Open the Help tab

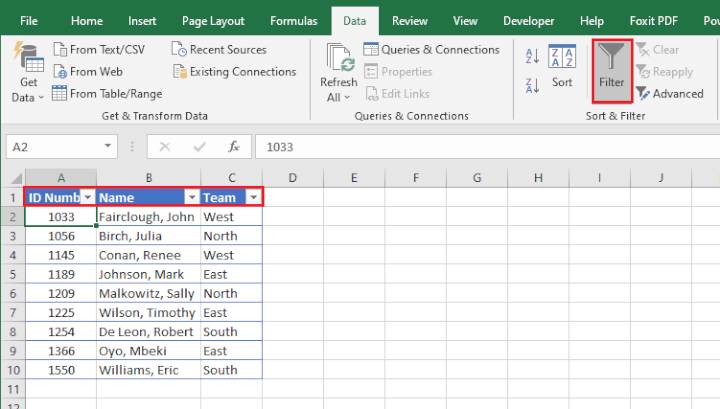[592, 21]
